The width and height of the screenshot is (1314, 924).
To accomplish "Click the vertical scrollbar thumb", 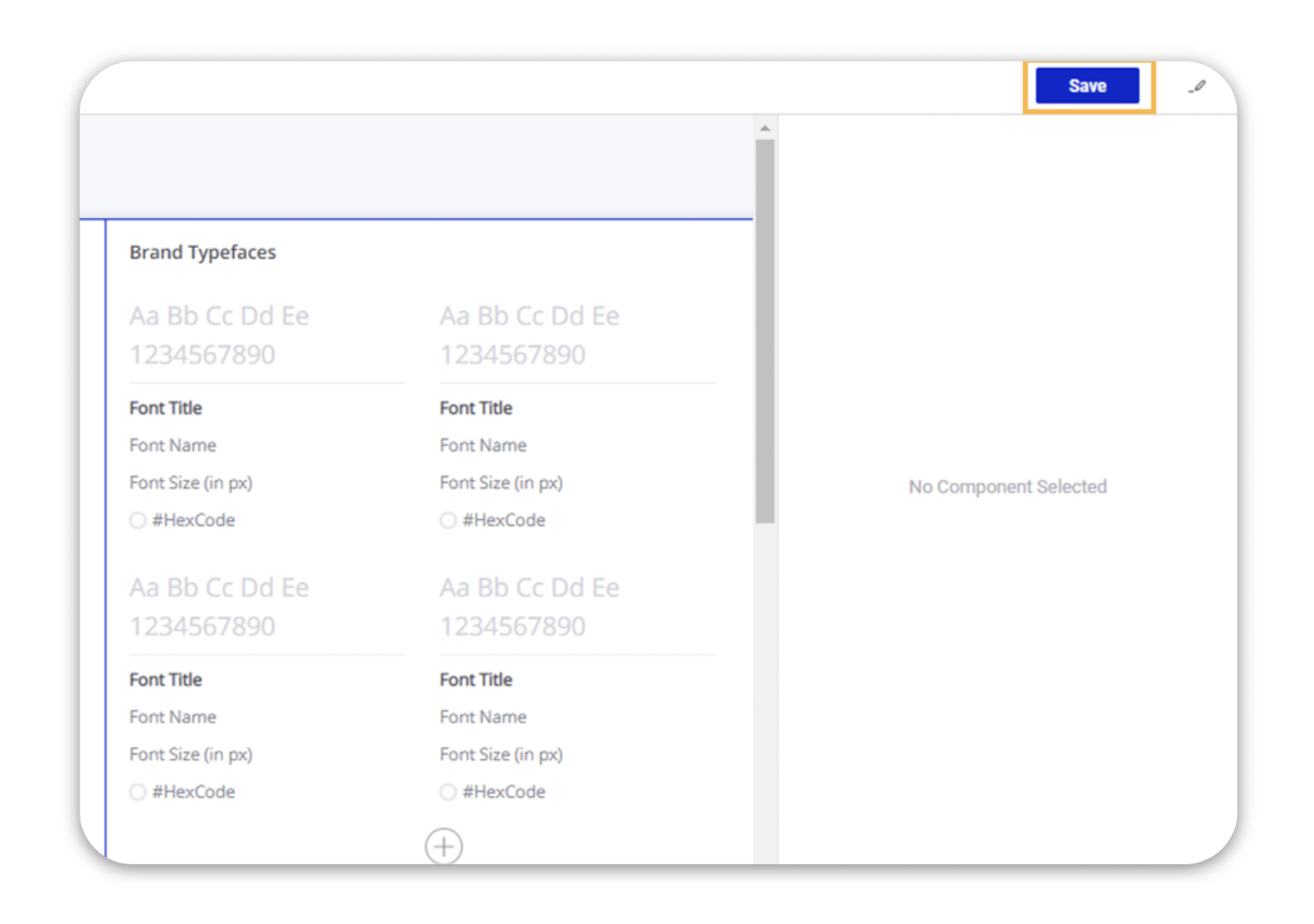I will (765, 331).
